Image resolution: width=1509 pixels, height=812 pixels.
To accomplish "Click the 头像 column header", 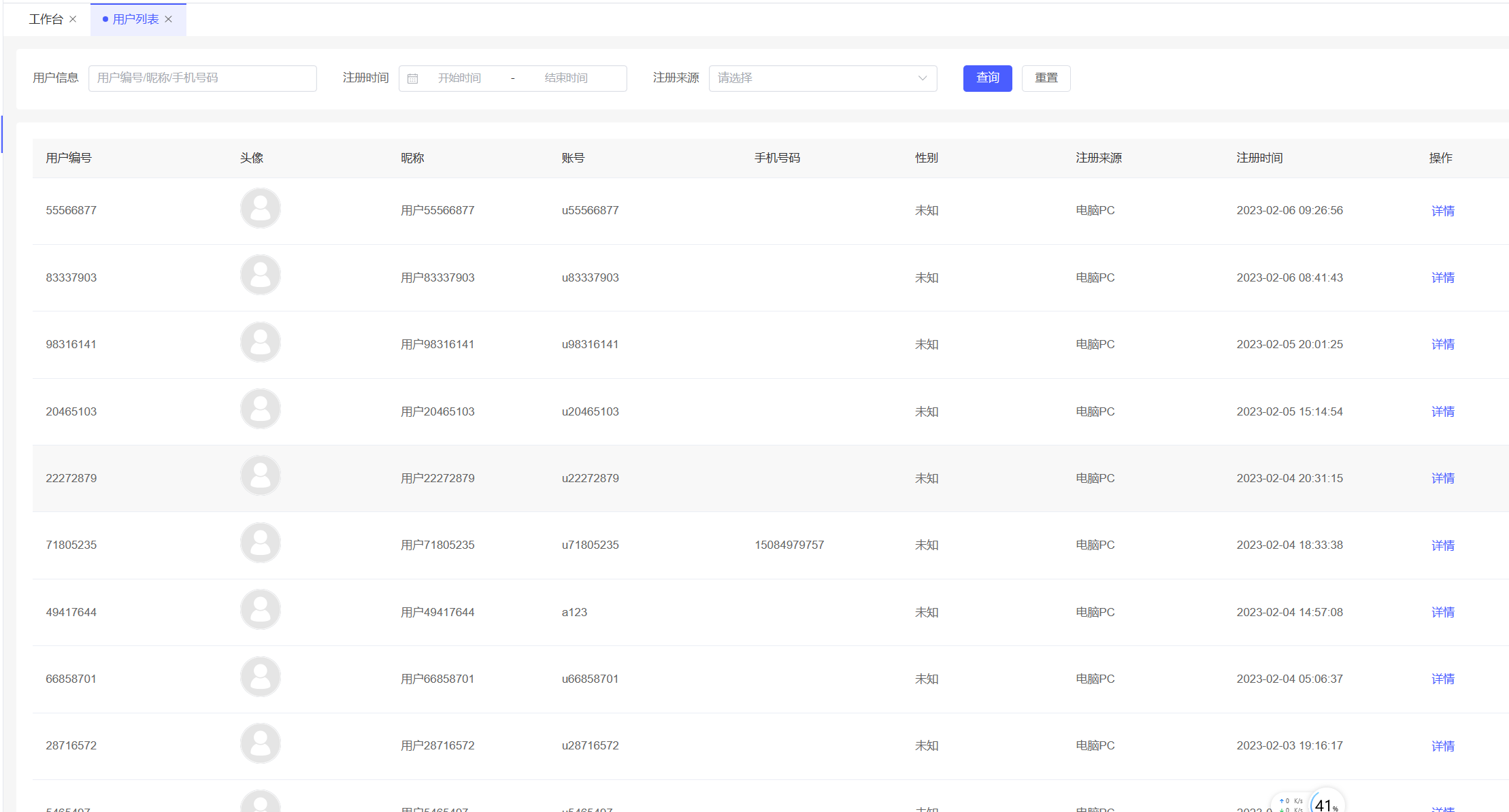I will click(252, 158).
